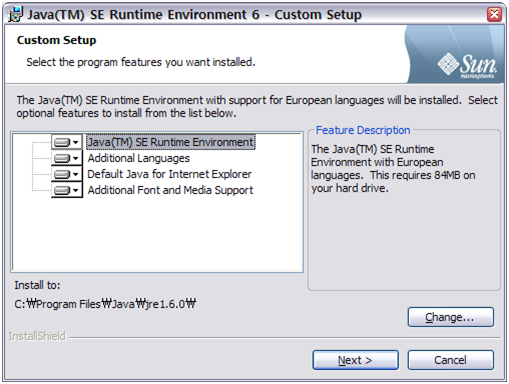Open dropdown arrow for Java(TM) SE Runtime Environment feature

(76, 143)
